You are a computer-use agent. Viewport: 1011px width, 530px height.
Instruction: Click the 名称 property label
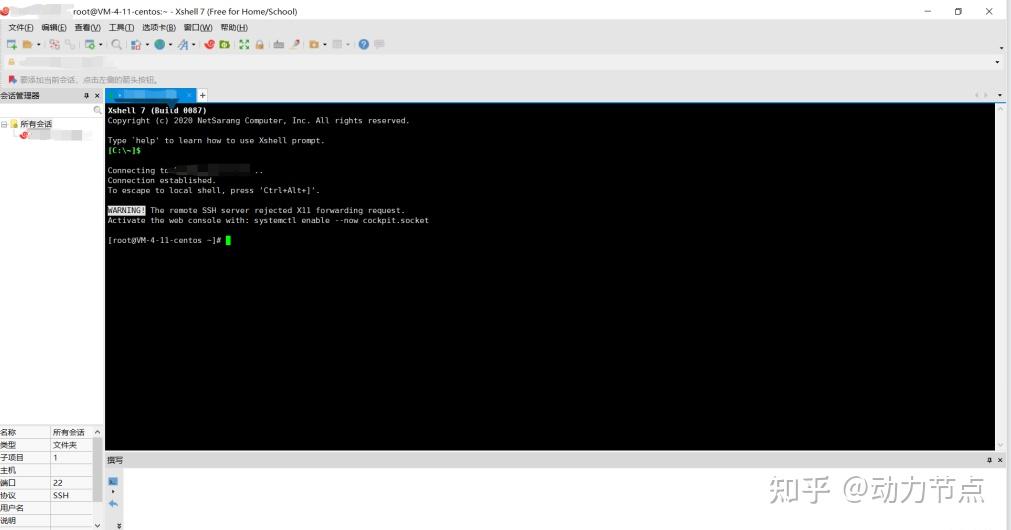coord(8,432)
